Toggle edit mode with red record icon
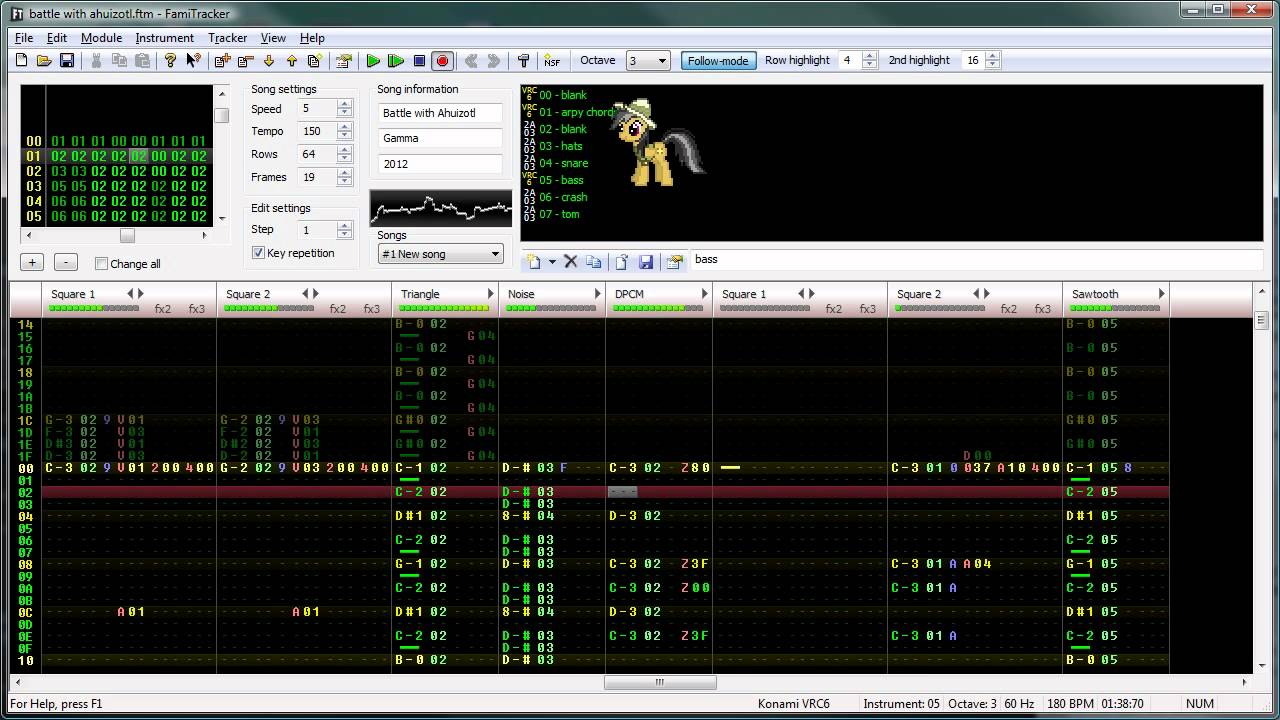Viewport: 1280px width, 720px height. pos(443,61)
